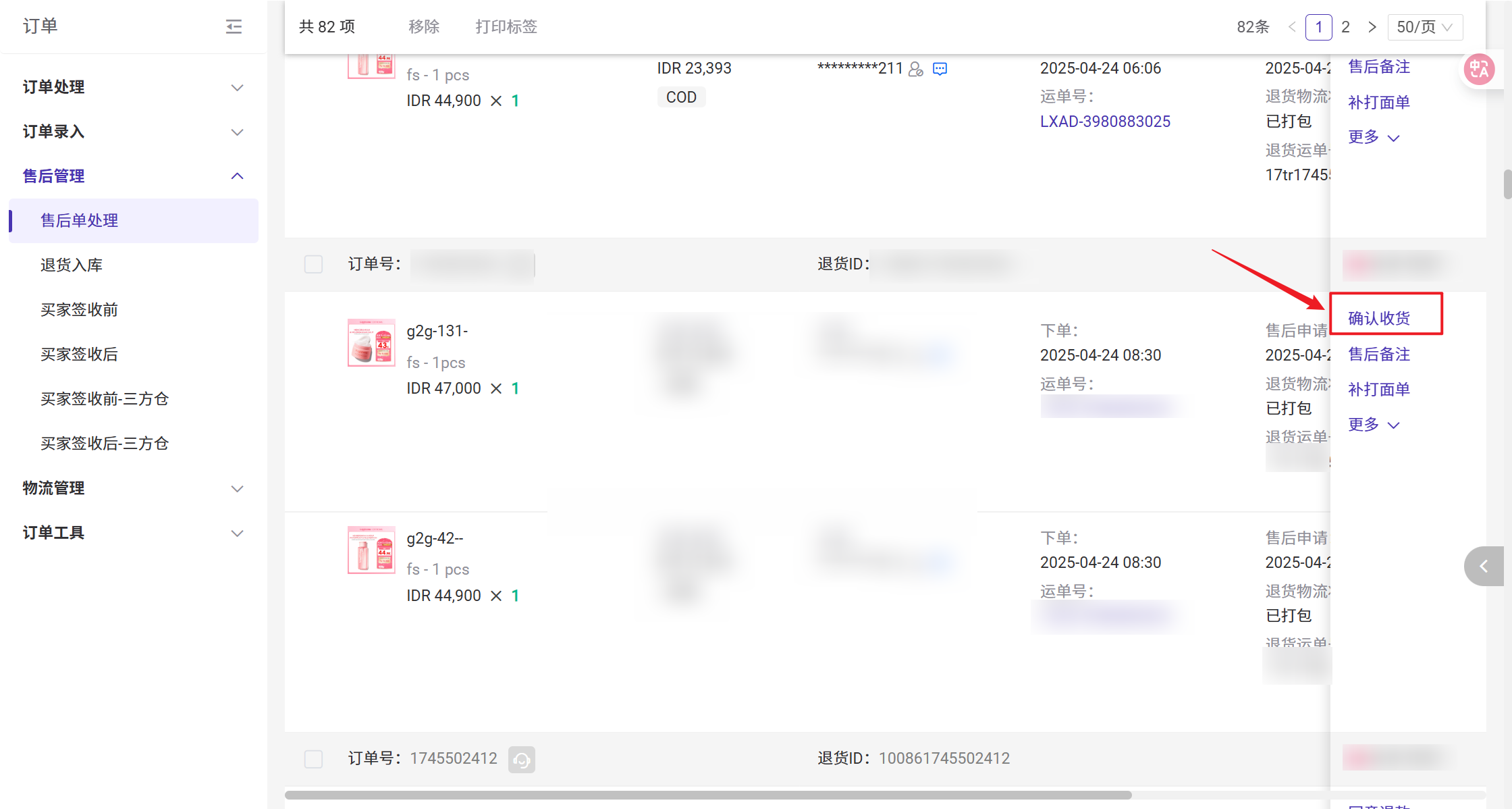Open tracking number LXAD-3980883025

[x=1105, y=122]
